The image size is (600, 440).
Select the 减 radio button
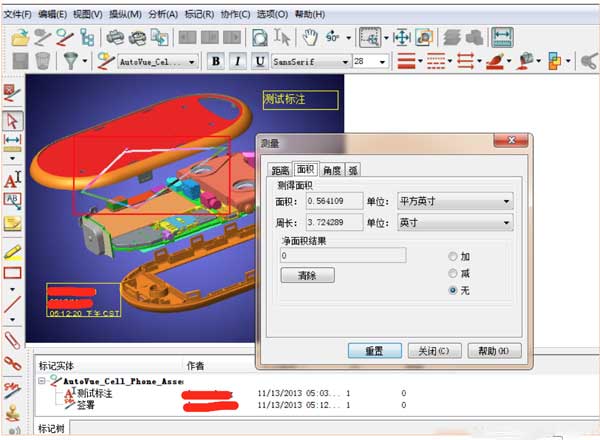click(453, 273)
